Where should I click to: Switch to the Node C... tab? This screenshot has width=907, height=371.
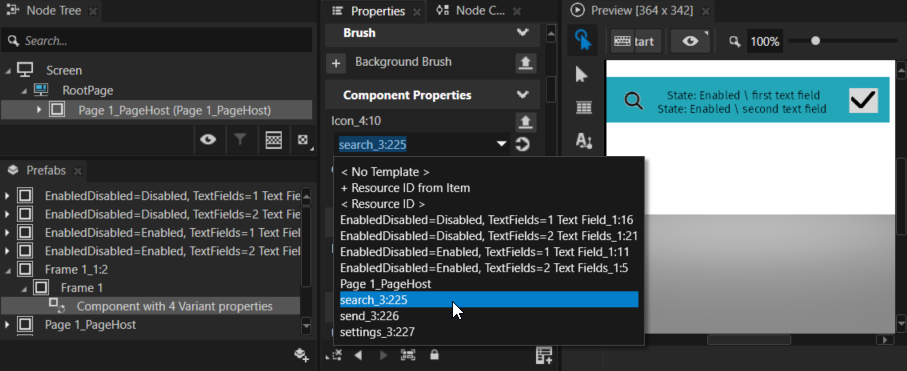point(480,10)
